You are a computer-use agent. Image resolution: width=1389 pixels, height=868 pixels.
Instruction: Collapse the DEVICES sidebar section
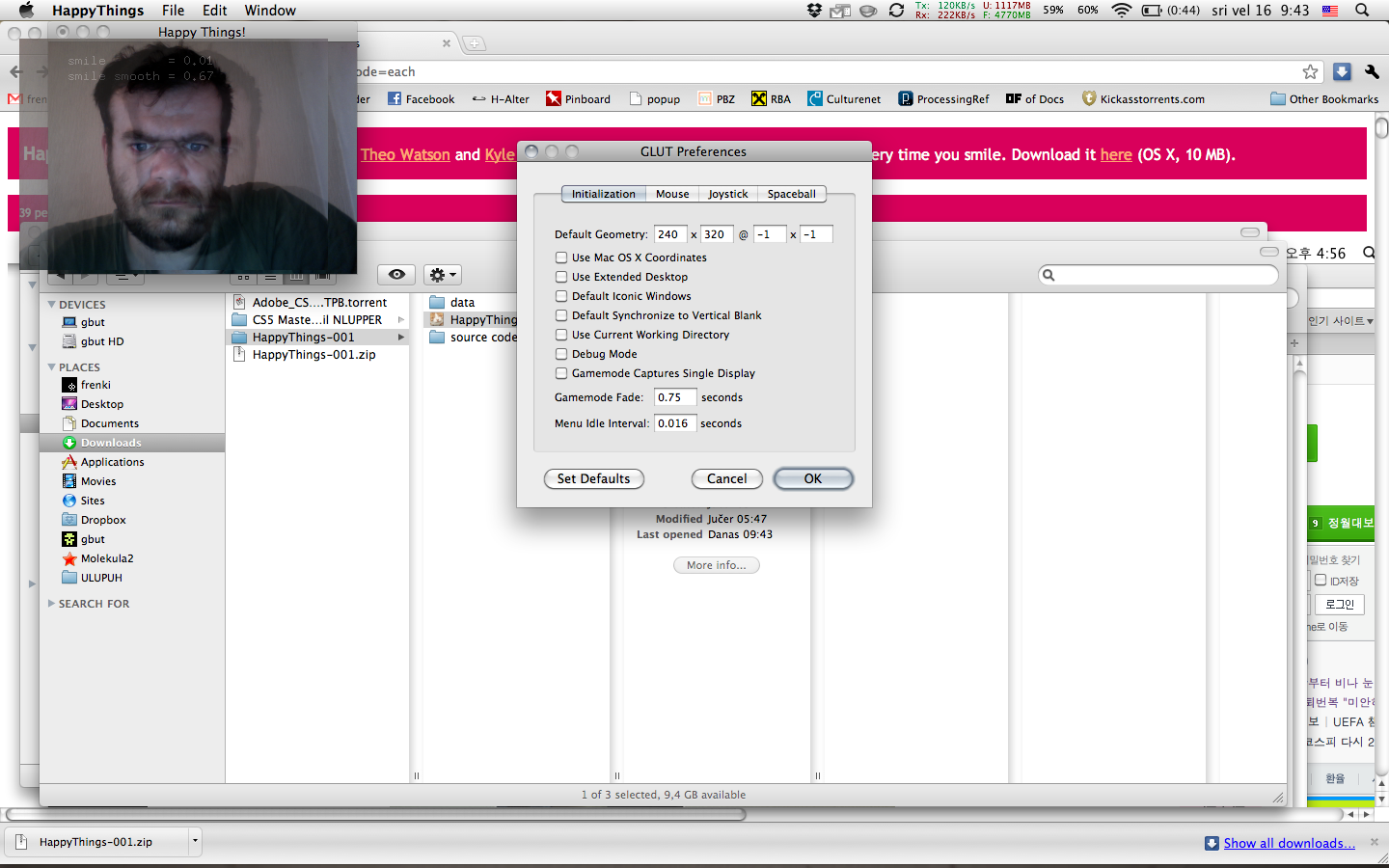tap(52, 305)
